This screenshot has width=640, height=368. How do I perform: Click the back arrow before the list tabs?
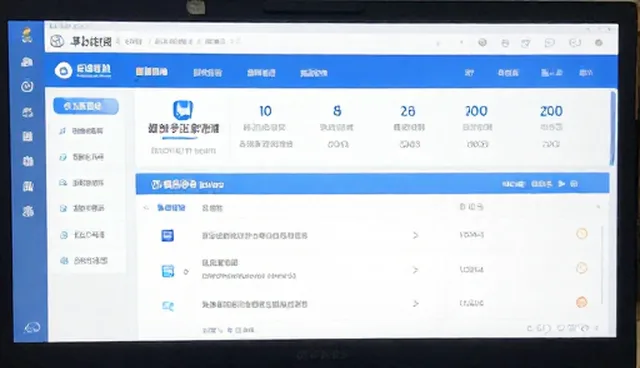click(146, 208)
